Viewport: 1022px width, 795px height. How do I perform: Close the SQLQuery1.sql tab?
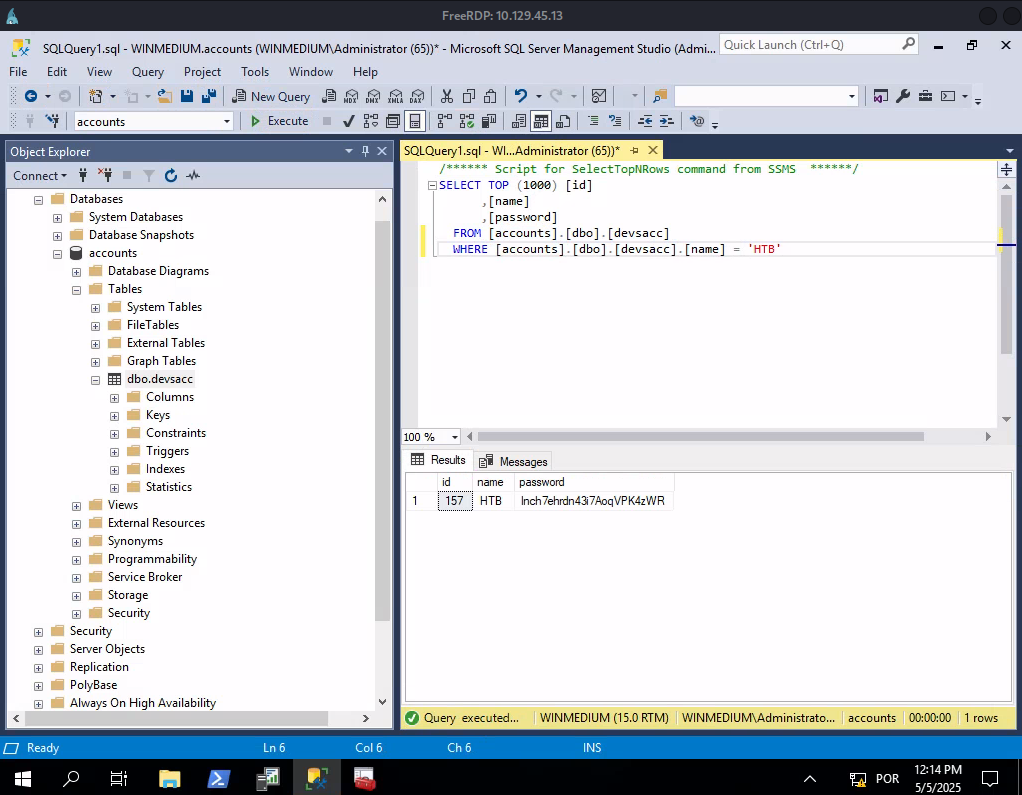[652, 151]
